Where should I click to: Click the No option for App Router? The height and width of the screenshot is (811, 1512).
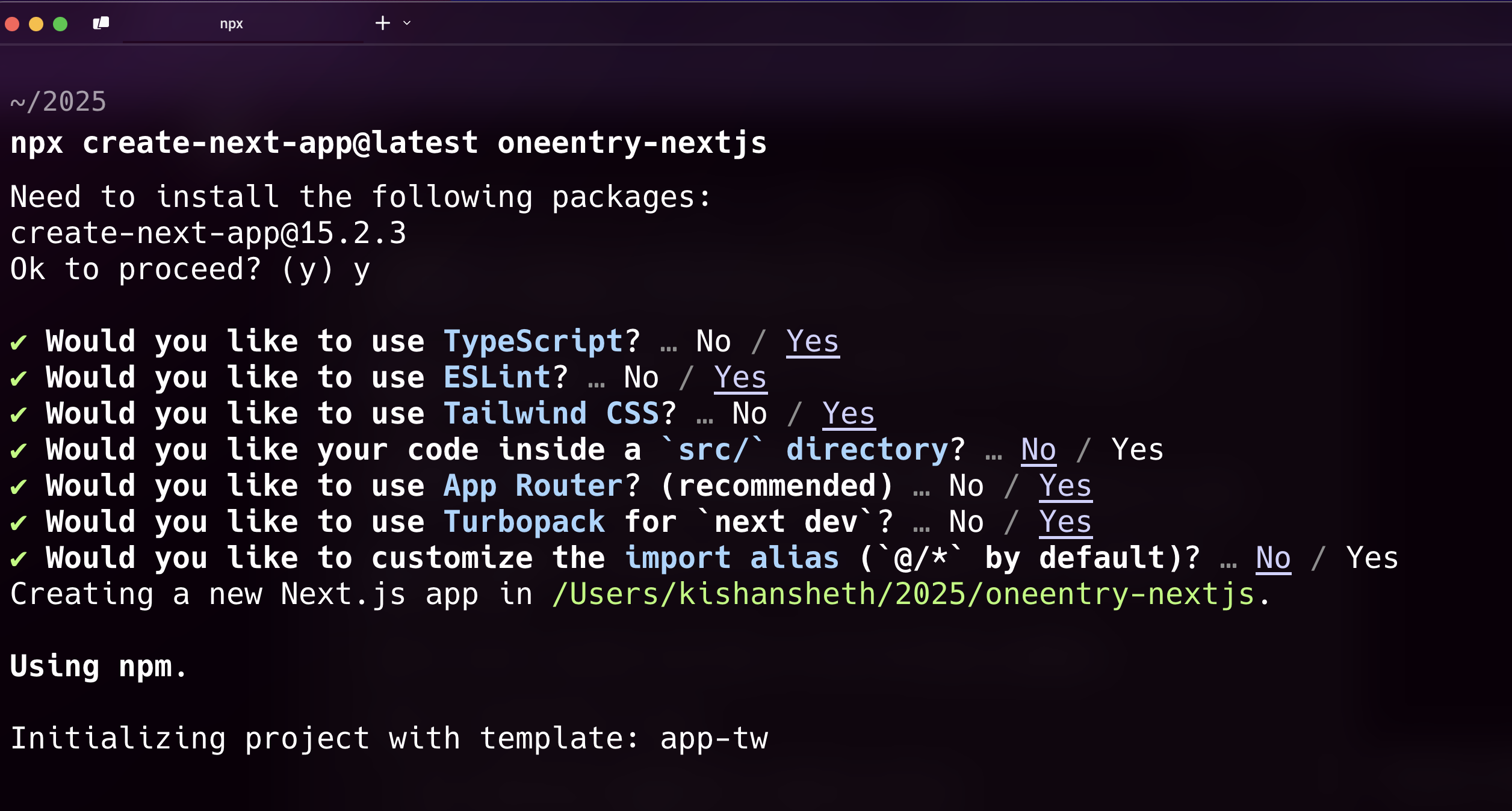tap(966, 486)
